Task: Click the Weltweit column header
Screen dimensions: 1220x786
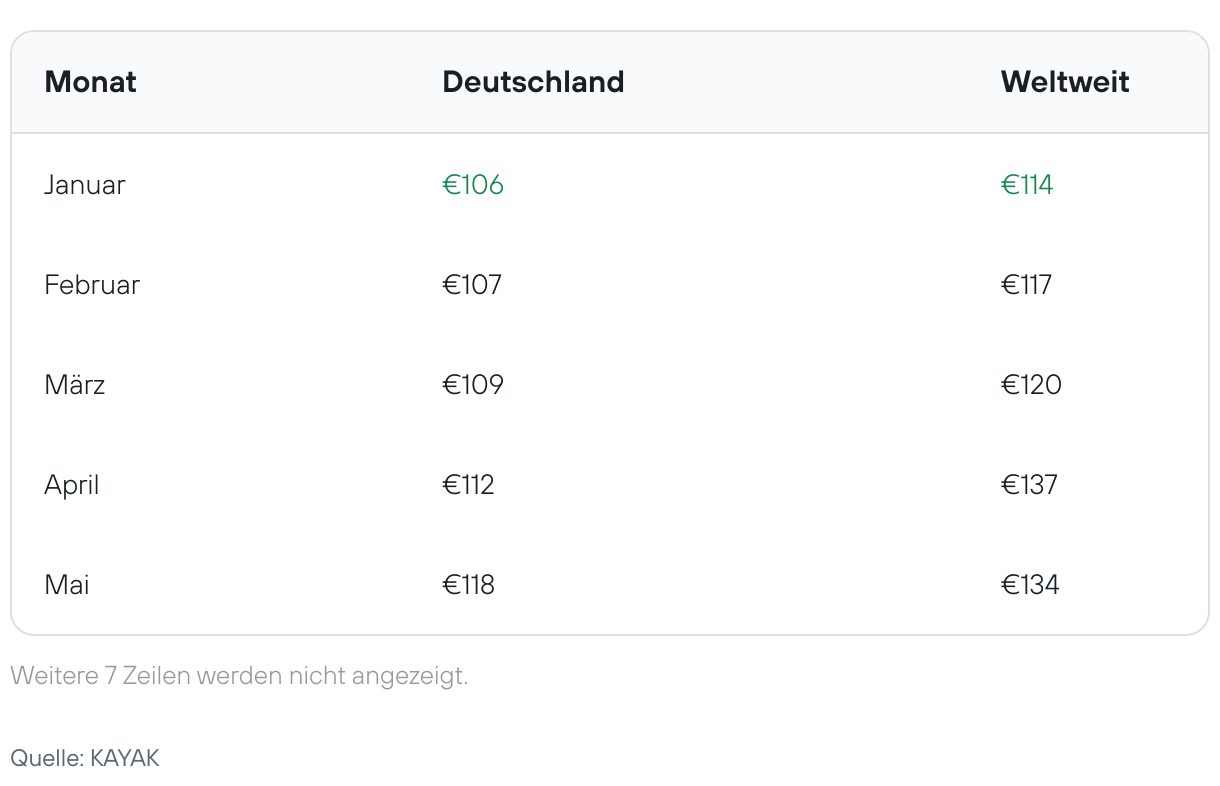Action: click(1065, 82)
